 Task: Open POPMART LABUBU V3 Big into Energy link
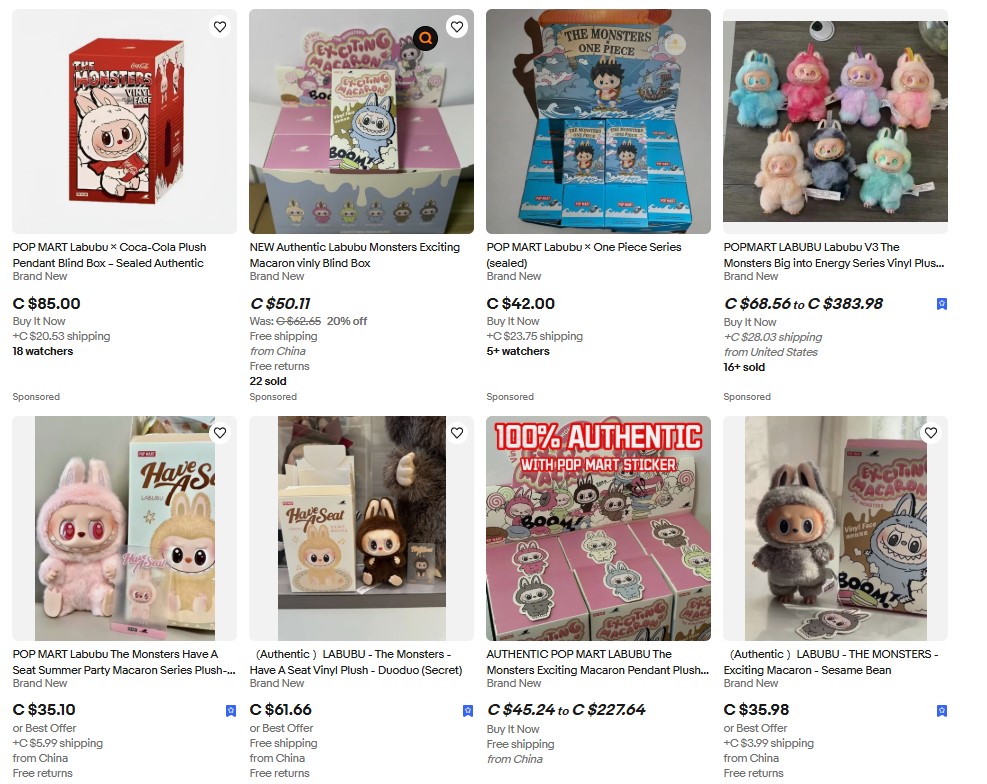coord(834,255)
